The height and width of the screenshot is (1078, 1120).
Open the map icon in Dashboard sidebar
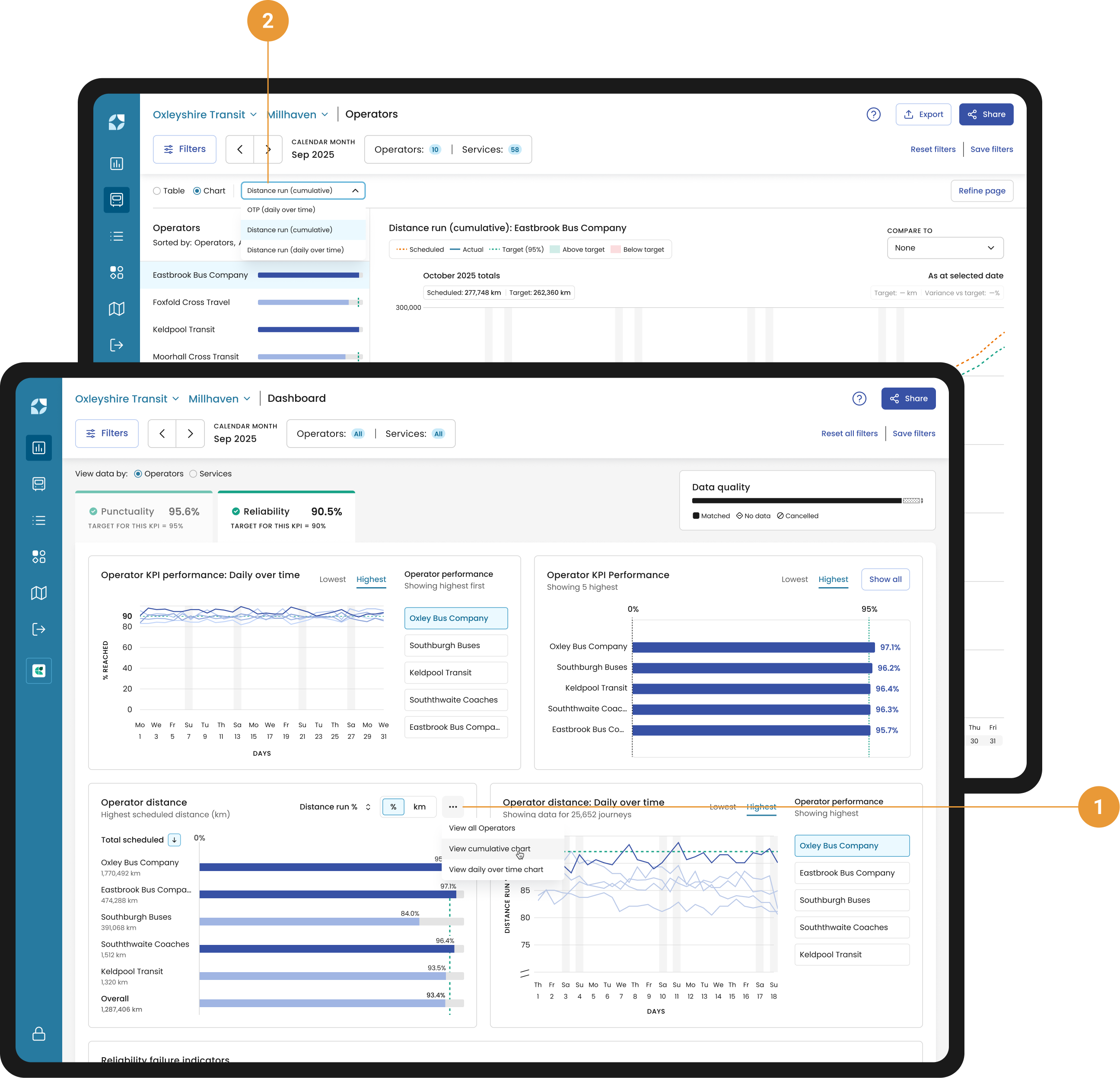click(39, 593)
